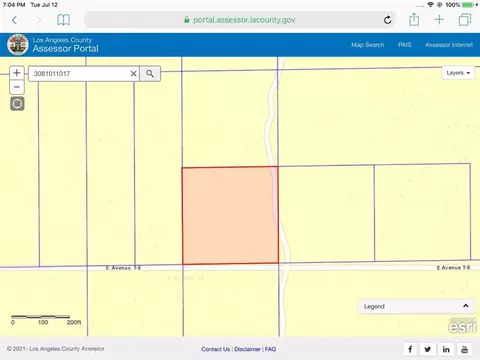Reload the Safari page
480x360 pixels.
[387, 20]
